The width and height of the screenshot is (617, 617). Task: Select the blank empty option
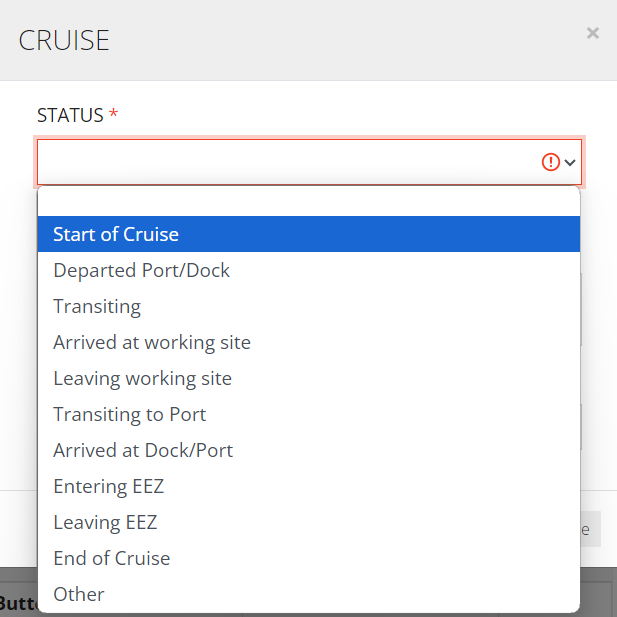[x=308, y=201]
